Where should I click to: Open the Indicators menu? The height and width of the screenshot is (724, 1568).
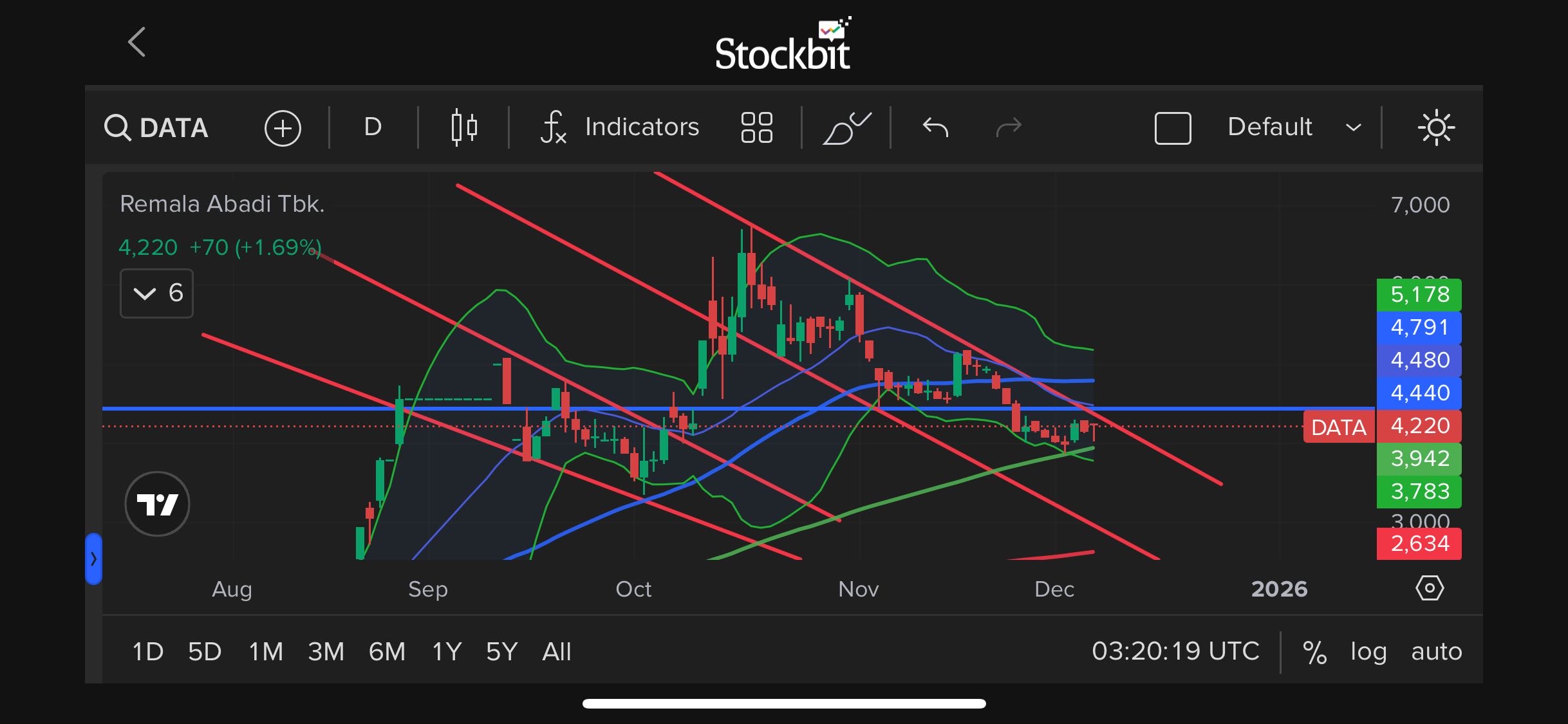(x=620, y=127)
